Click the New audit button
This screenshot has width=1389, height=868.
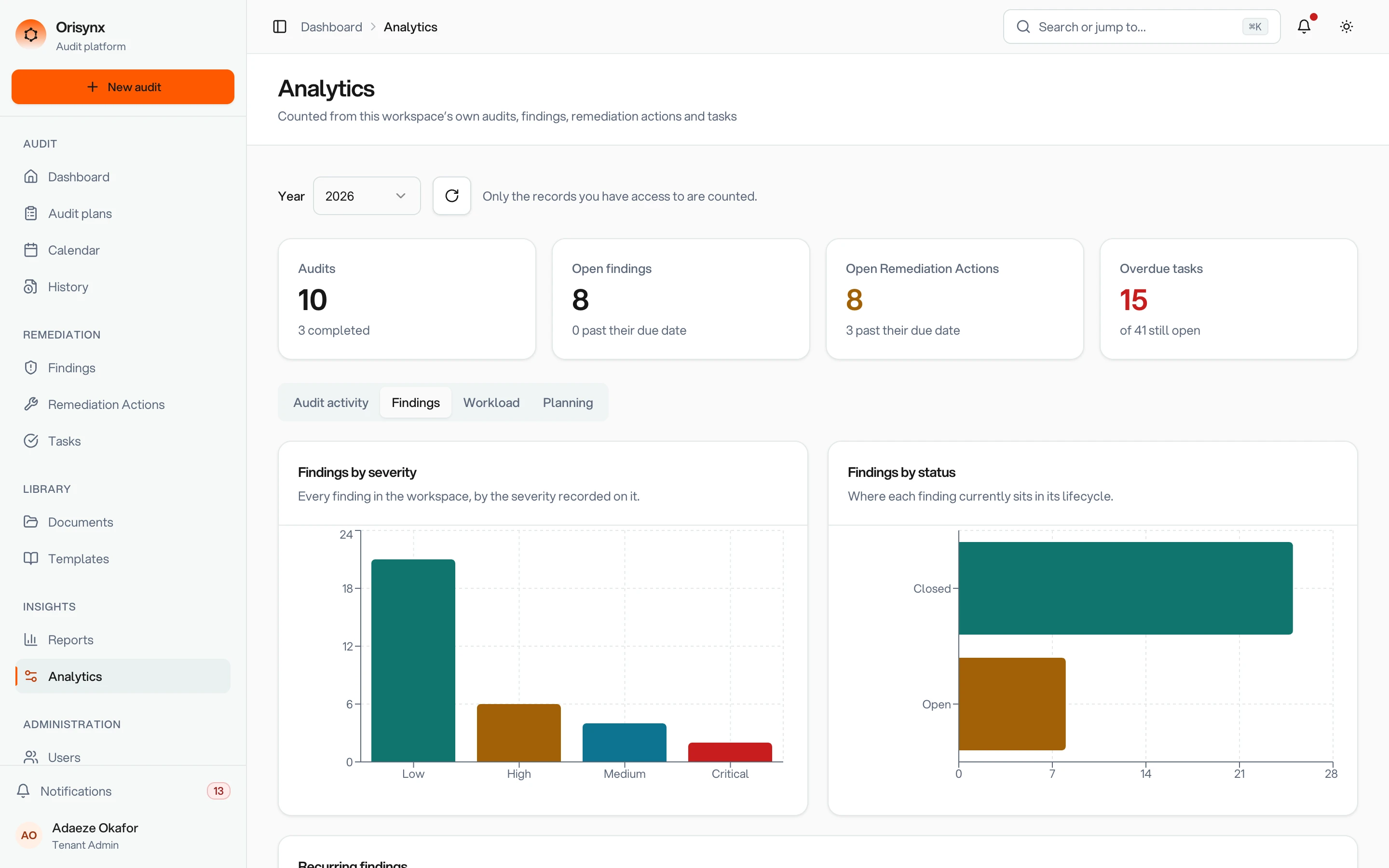[123, 87]
